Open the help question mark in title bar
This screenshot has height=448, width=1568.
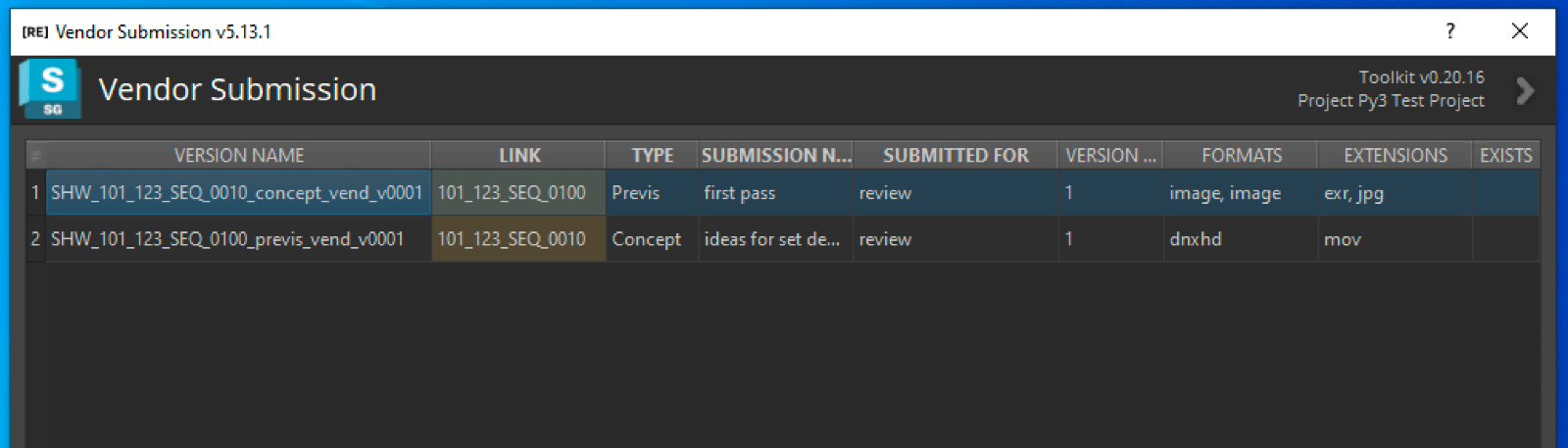click(1450, 31)
